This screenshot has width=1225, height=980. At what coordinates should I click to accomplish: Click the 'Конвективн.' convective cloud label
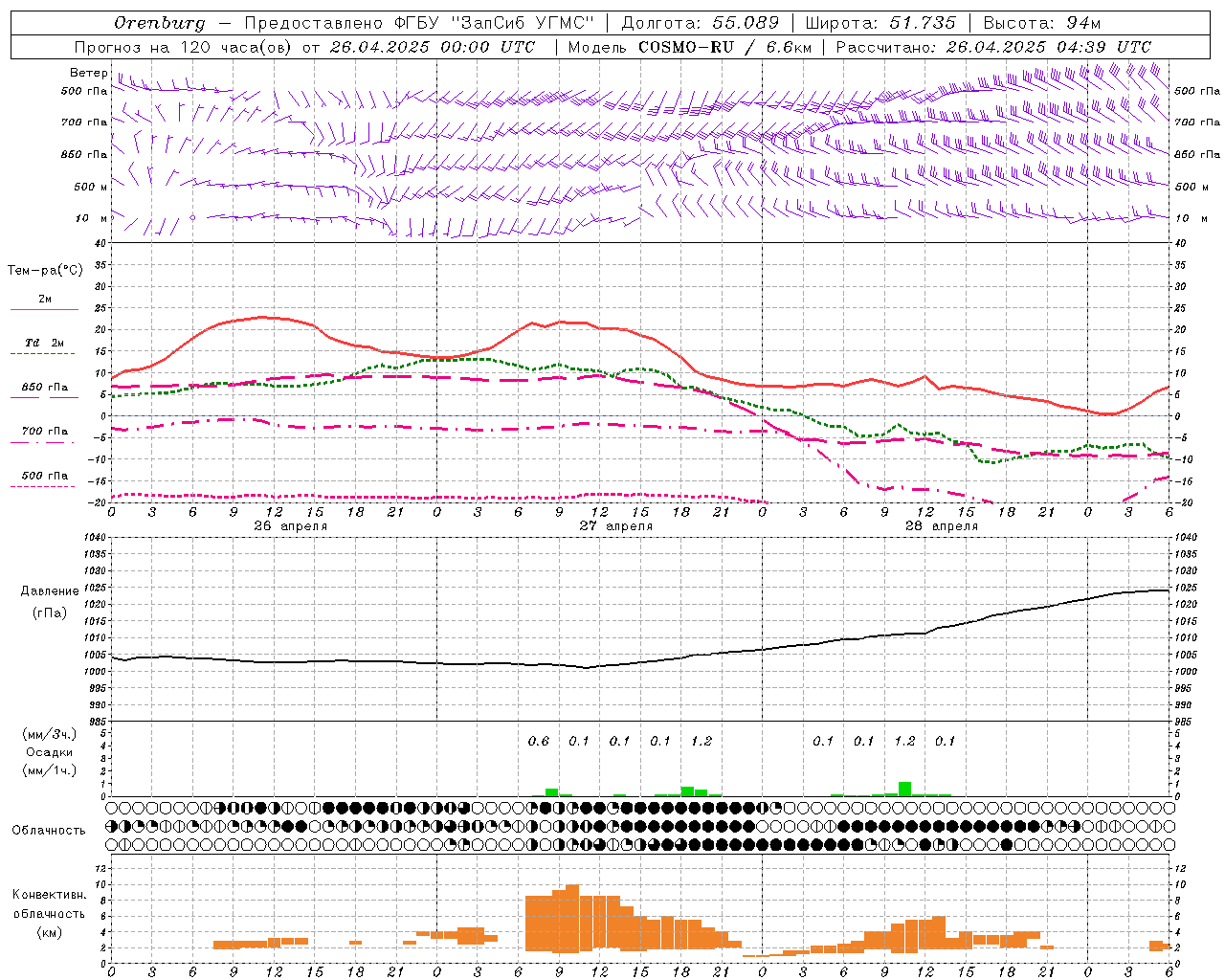(x=49, y=895)
